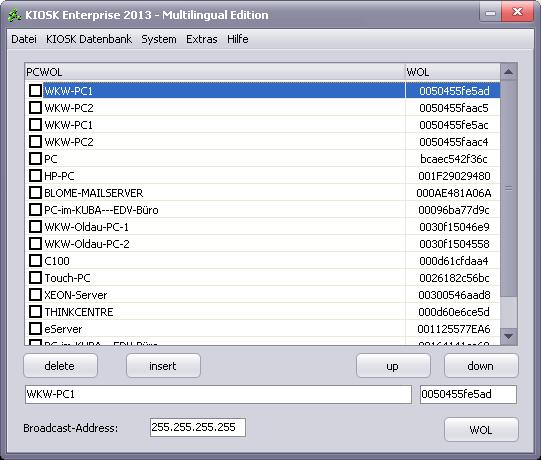Sort by the PCWOL column header
The image size is (541, 460).
[x=215, y=72]
